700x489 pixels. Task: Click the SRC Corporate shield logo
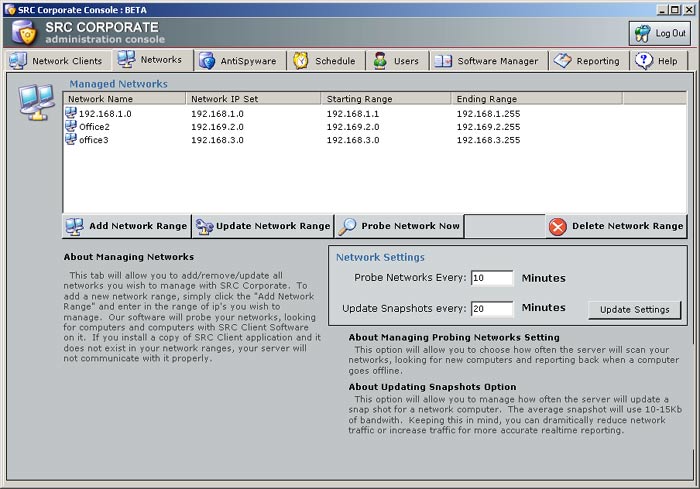click(25, 33)
